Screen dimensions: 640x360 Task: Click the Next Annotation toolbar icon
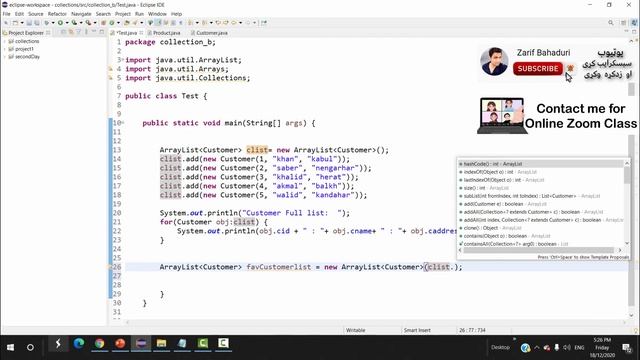click(190, 23)
